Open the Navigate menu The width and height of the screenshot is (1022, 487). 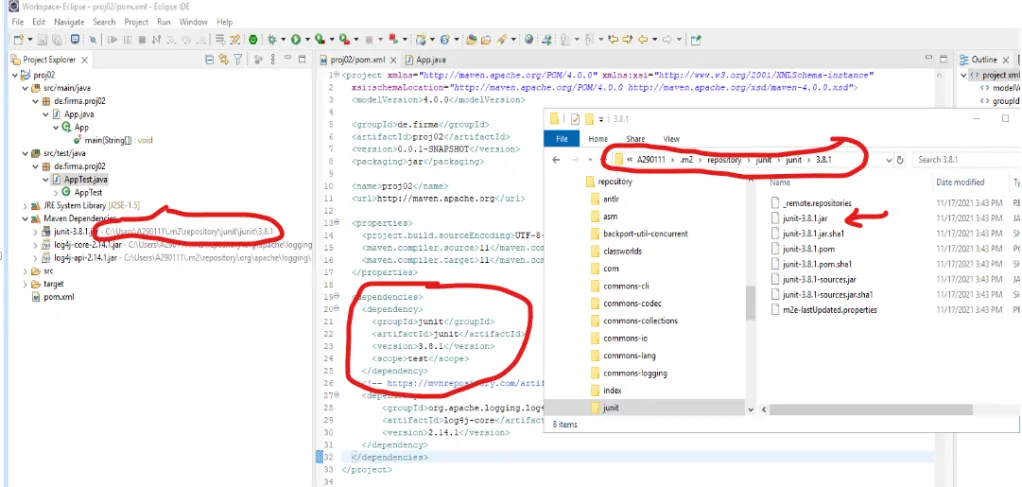[69, 22]
